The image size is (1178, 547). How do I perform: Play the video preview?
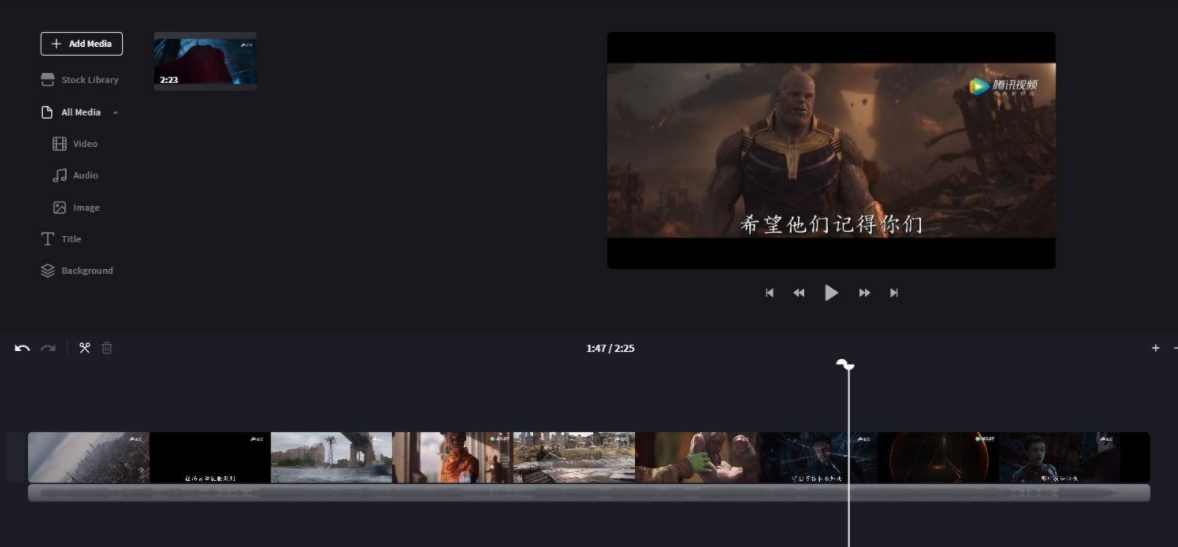[x=831, y=292]
